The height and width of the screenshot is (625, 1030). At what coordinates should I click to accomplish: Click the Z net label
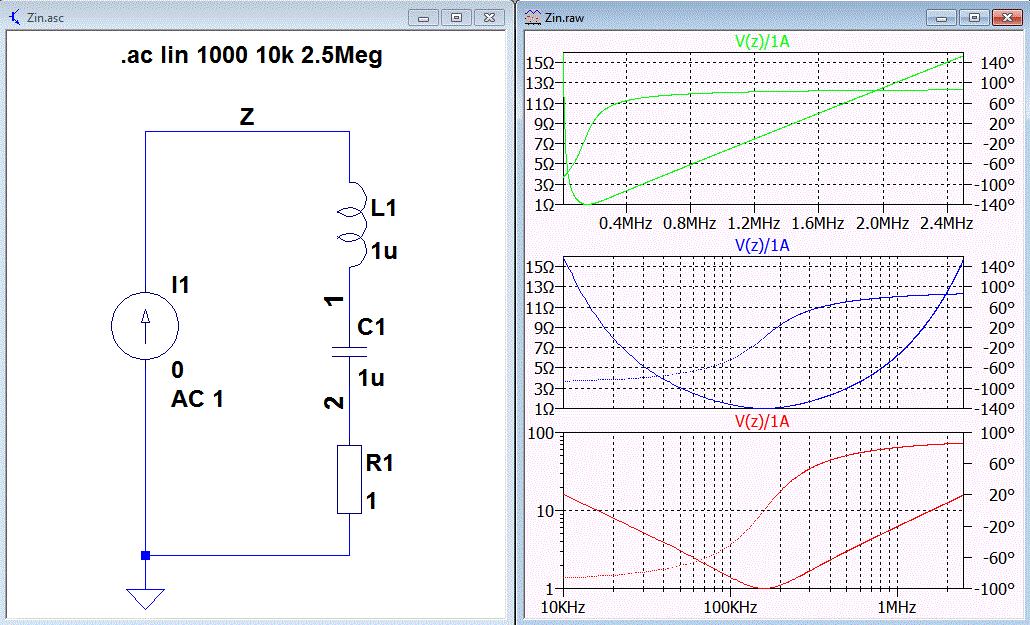point(246,117)
